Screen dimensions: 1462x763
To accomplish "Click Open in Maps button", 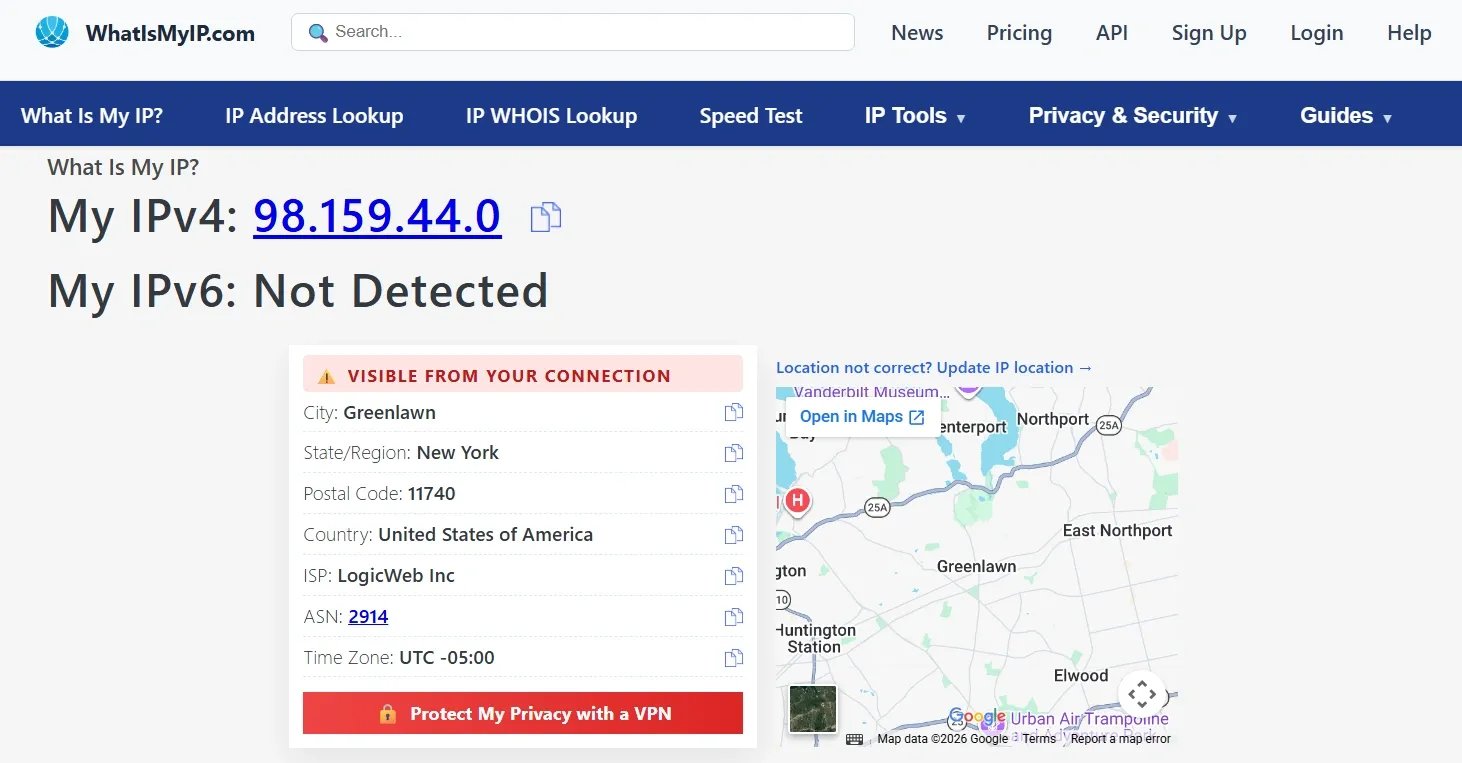I will point(862,417).
